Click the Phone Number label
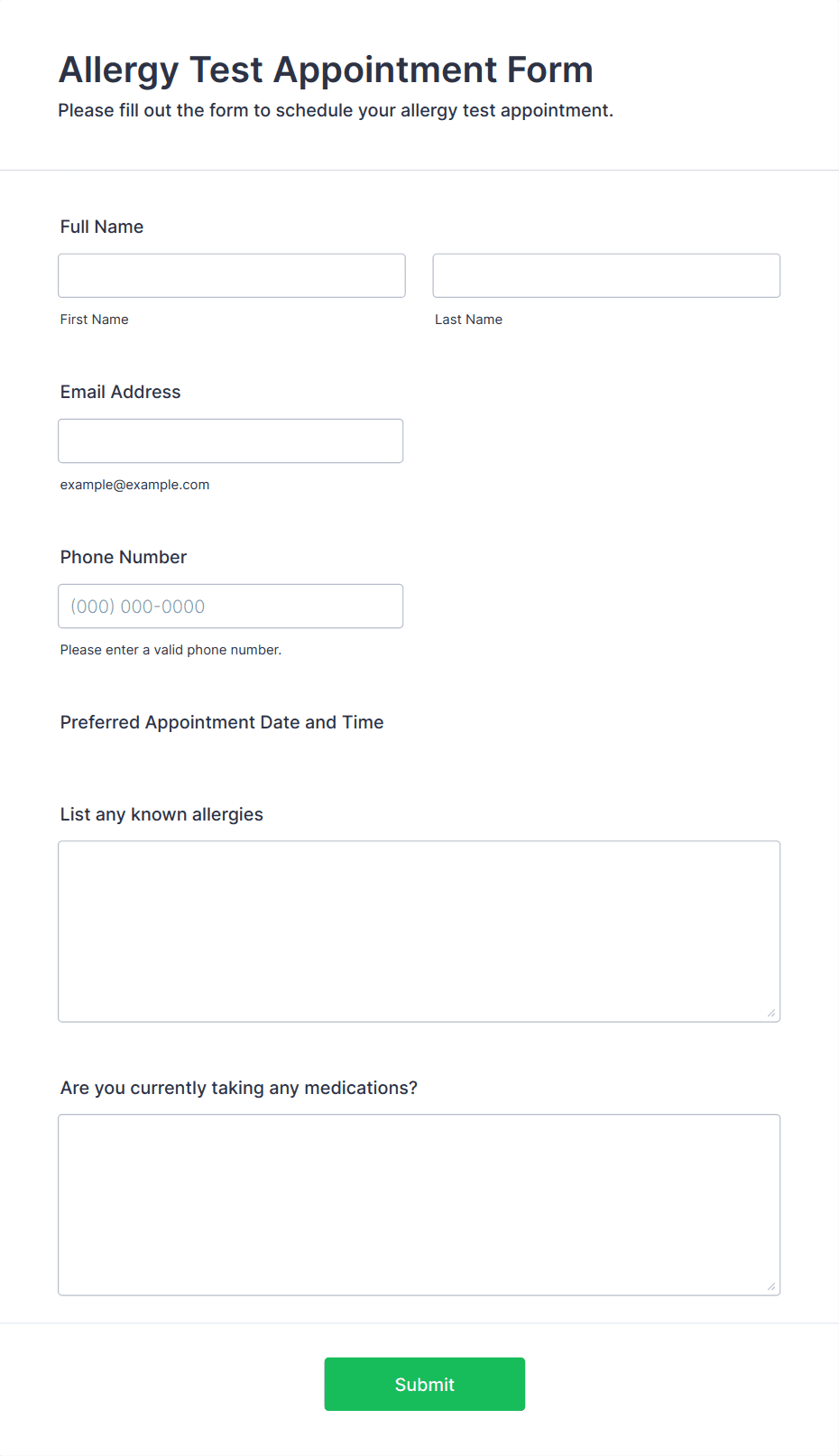Screen dimensions: 839x1456 click(124, 557)
